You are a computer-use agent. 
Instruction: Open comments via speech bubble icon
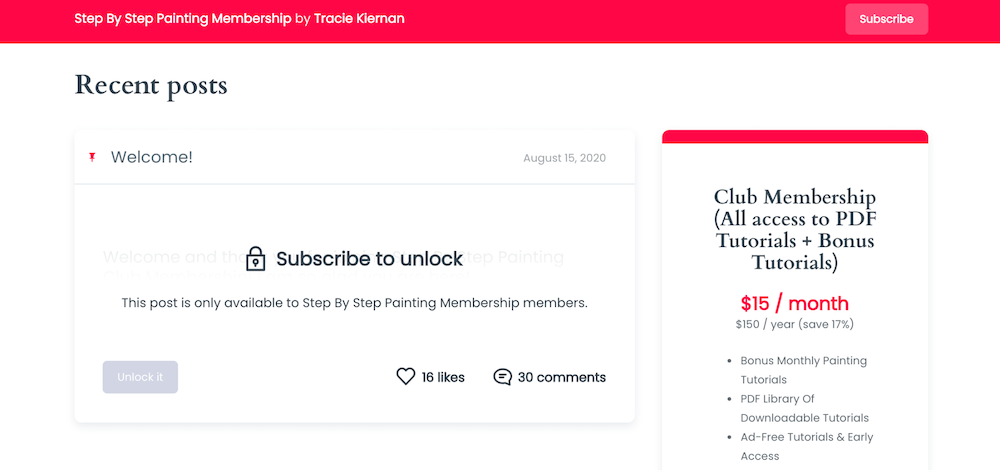503,377
